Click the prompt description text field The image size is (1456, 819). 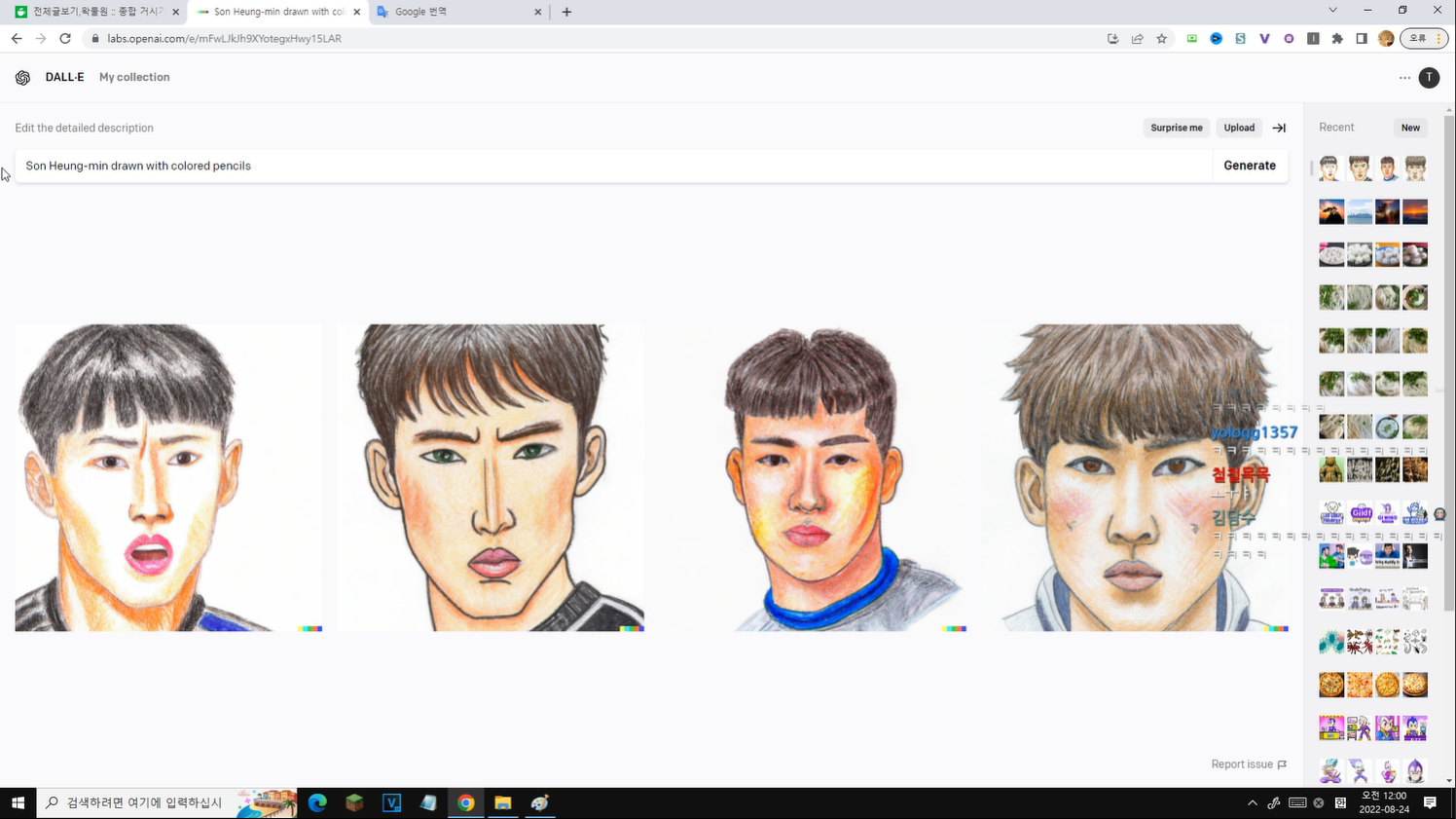[x=613, y=166]
